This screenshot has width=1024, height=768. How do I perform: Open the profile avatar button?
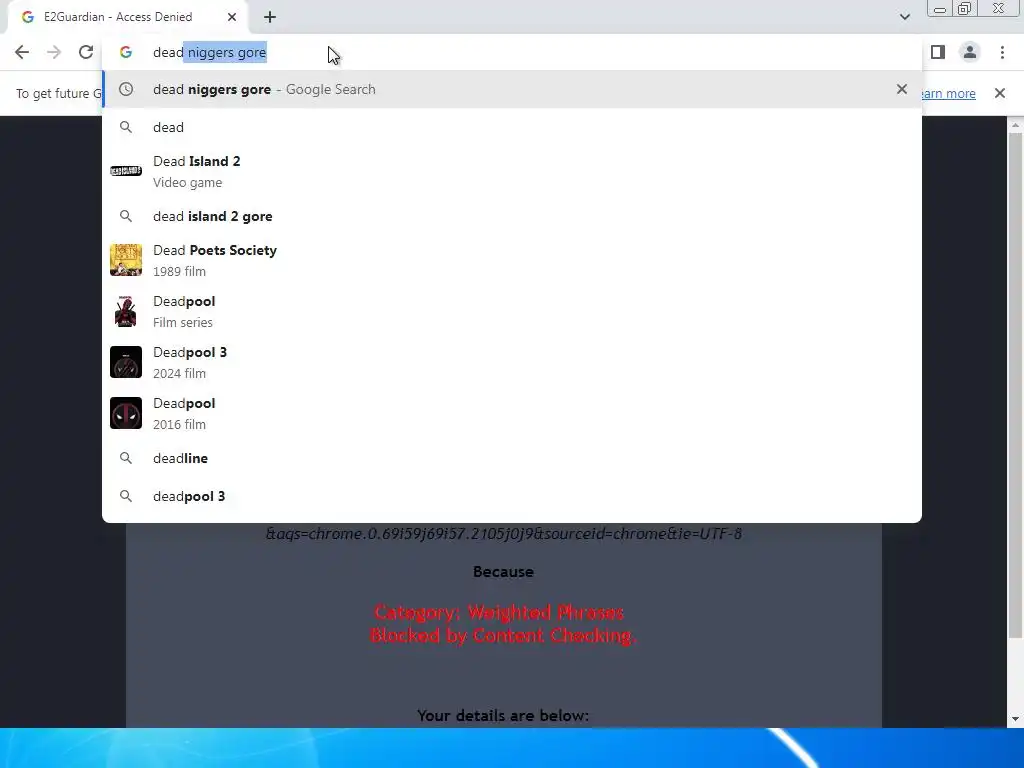[970, 52]
